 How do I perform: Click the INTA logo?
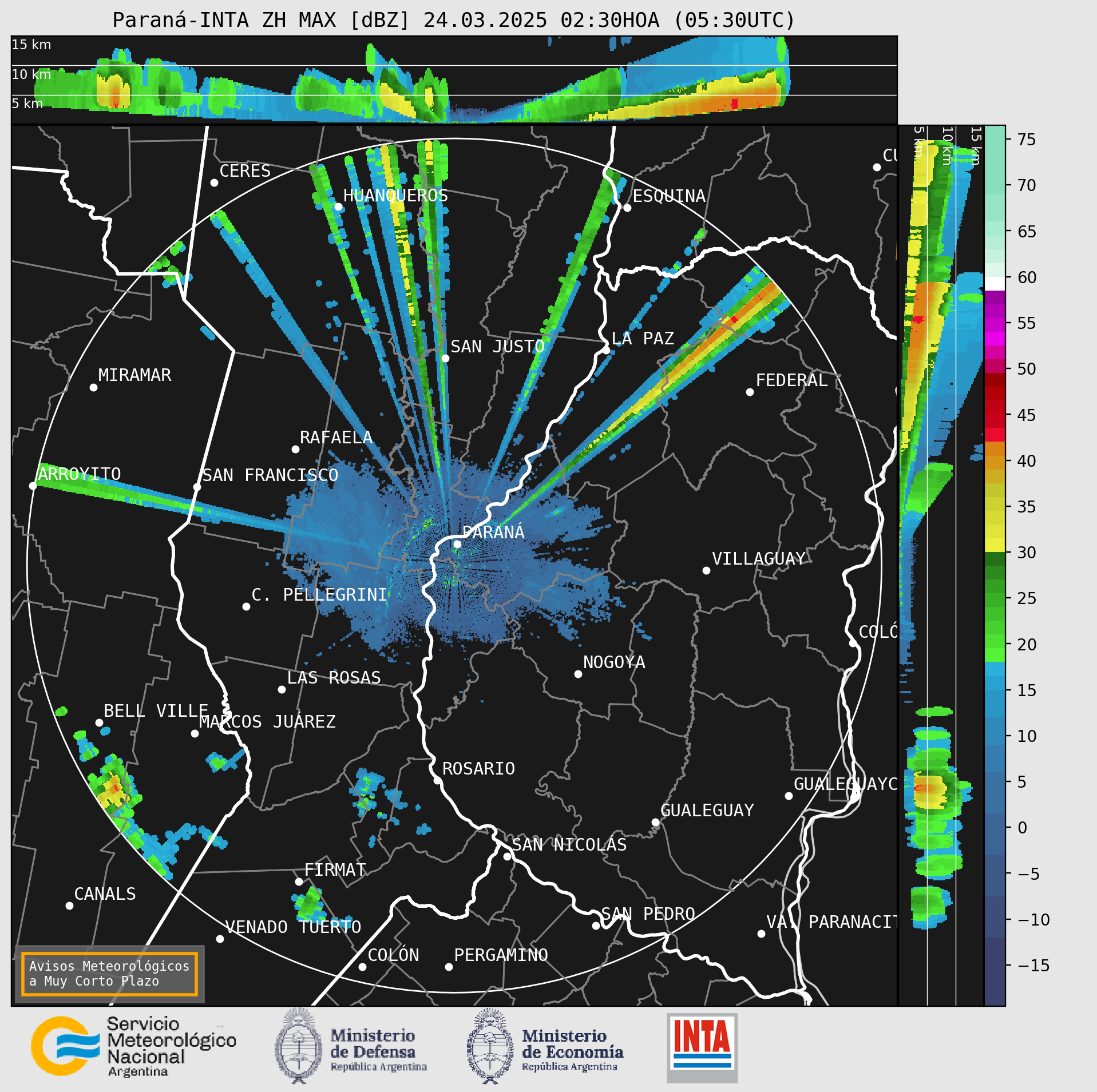pos(702,1047)
